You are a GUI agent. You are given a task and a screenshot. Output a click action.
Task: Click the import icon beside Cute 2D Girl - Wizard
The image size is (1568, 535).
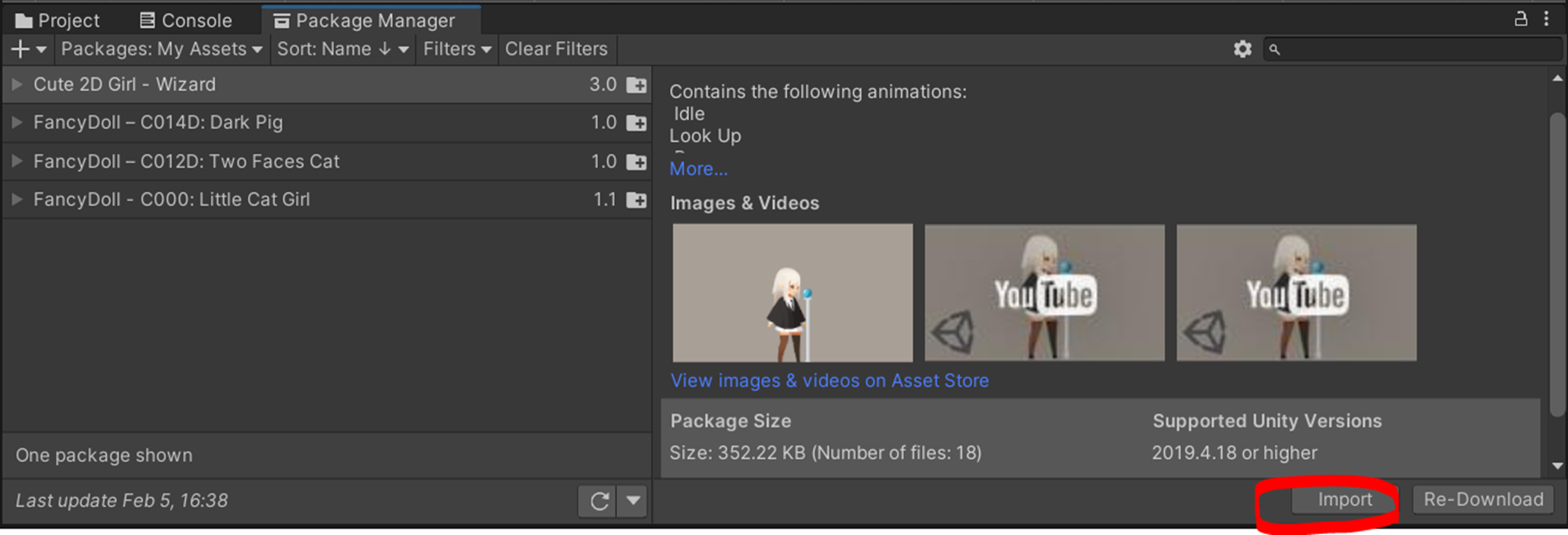636,85
